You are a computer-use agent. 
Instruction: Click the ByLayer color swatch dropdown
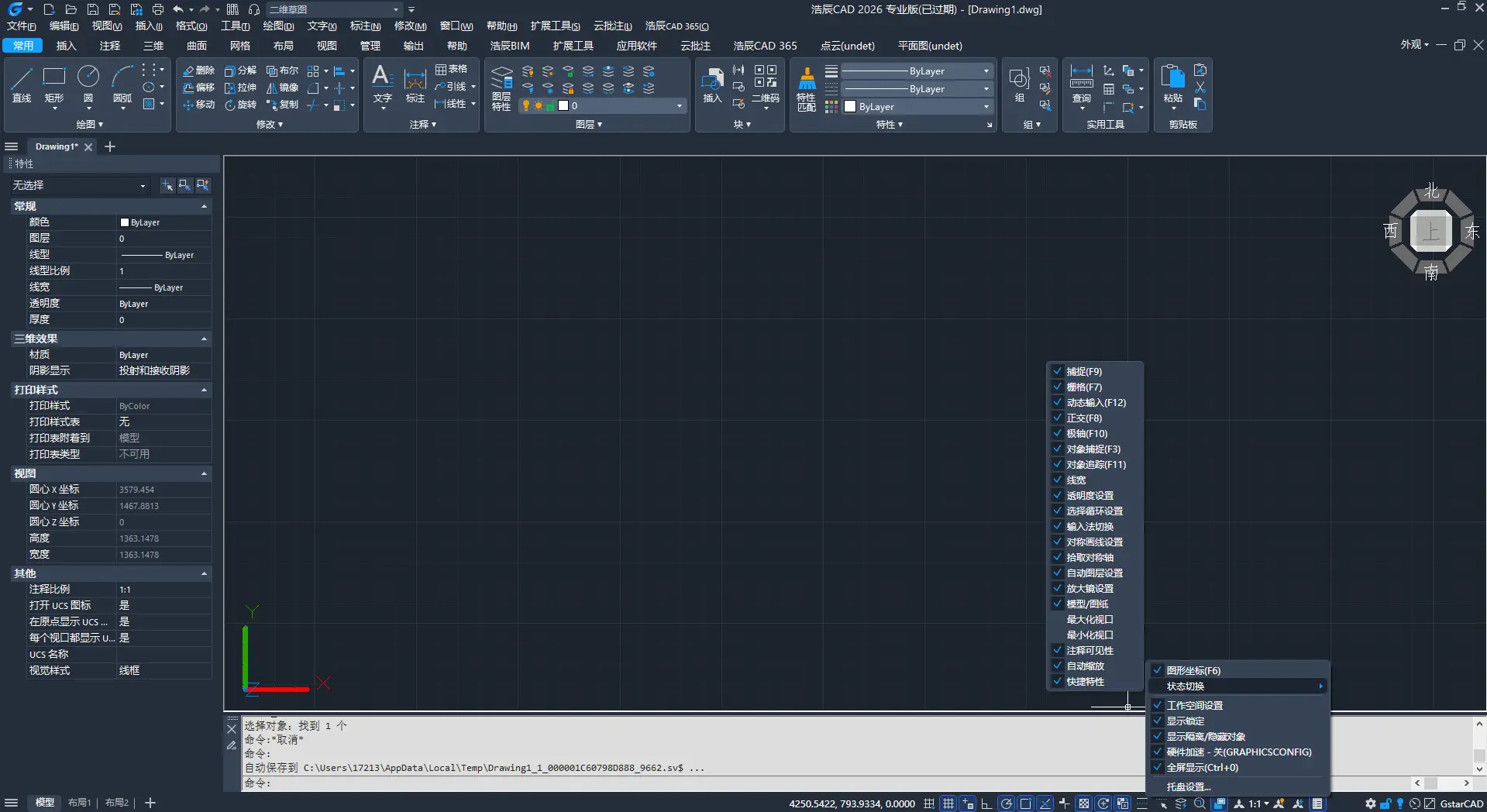pyautogui.click(x=917, y=107)
